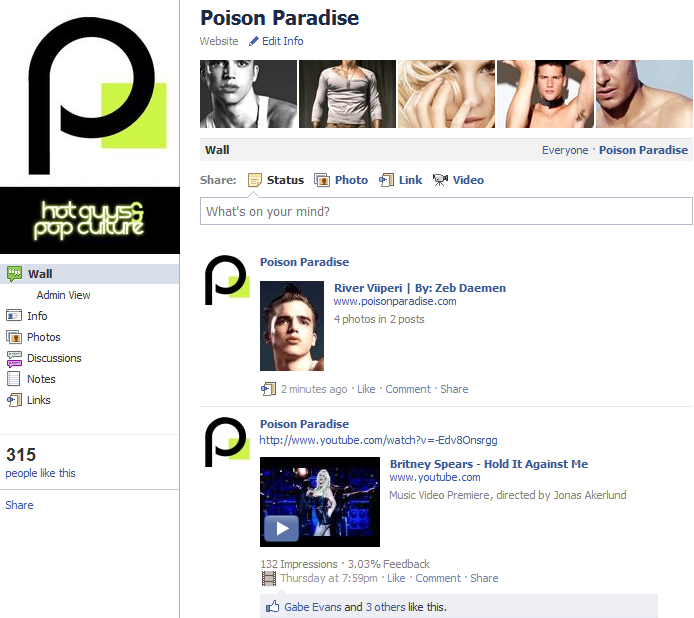Open Info in the sidebar
Screen dimensions: 694x618
tap(37, 316)
